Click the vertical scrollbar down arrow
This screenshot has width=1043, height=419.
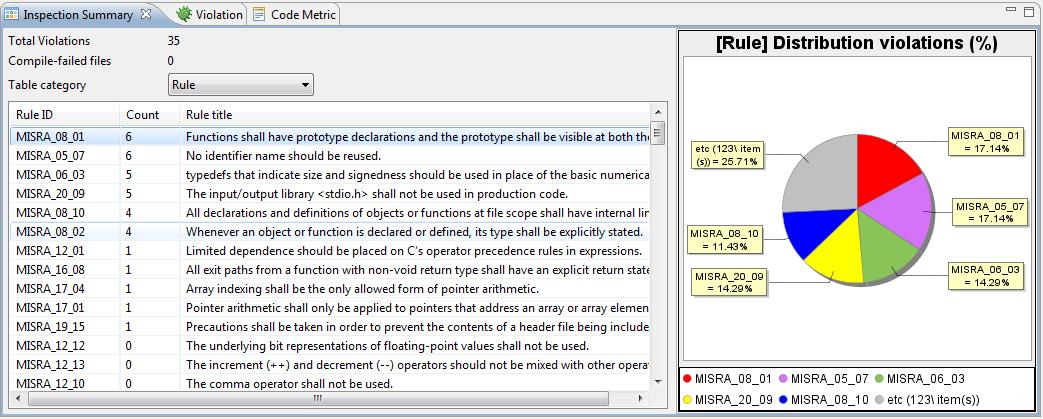click(x=658, y=381)
